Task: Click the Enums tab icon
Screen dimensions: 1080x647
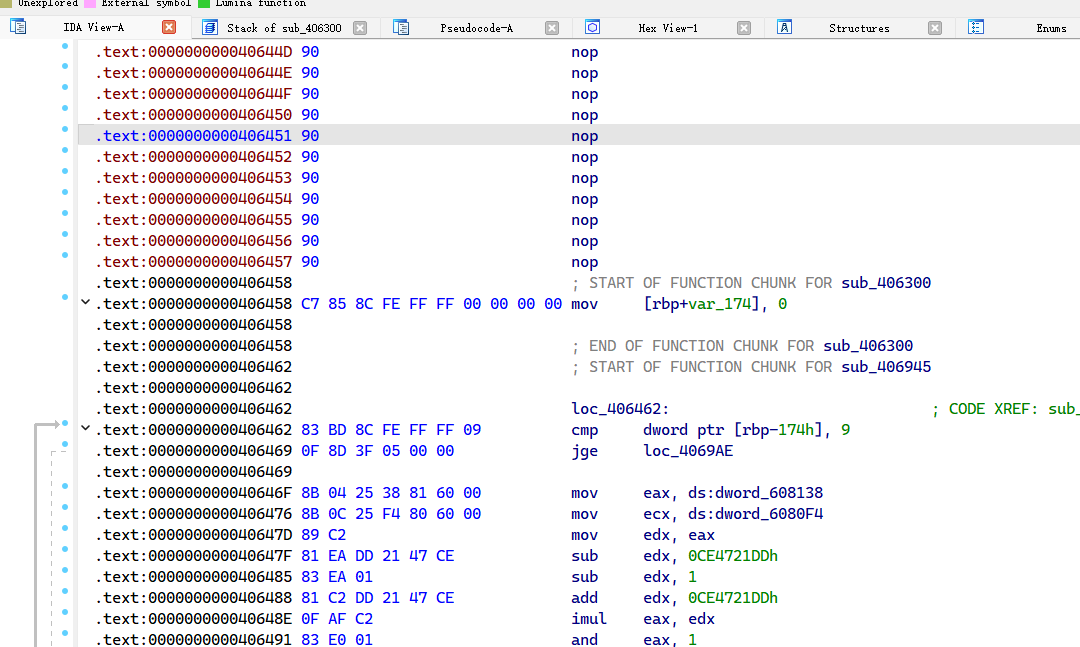Action: [976, 27]
